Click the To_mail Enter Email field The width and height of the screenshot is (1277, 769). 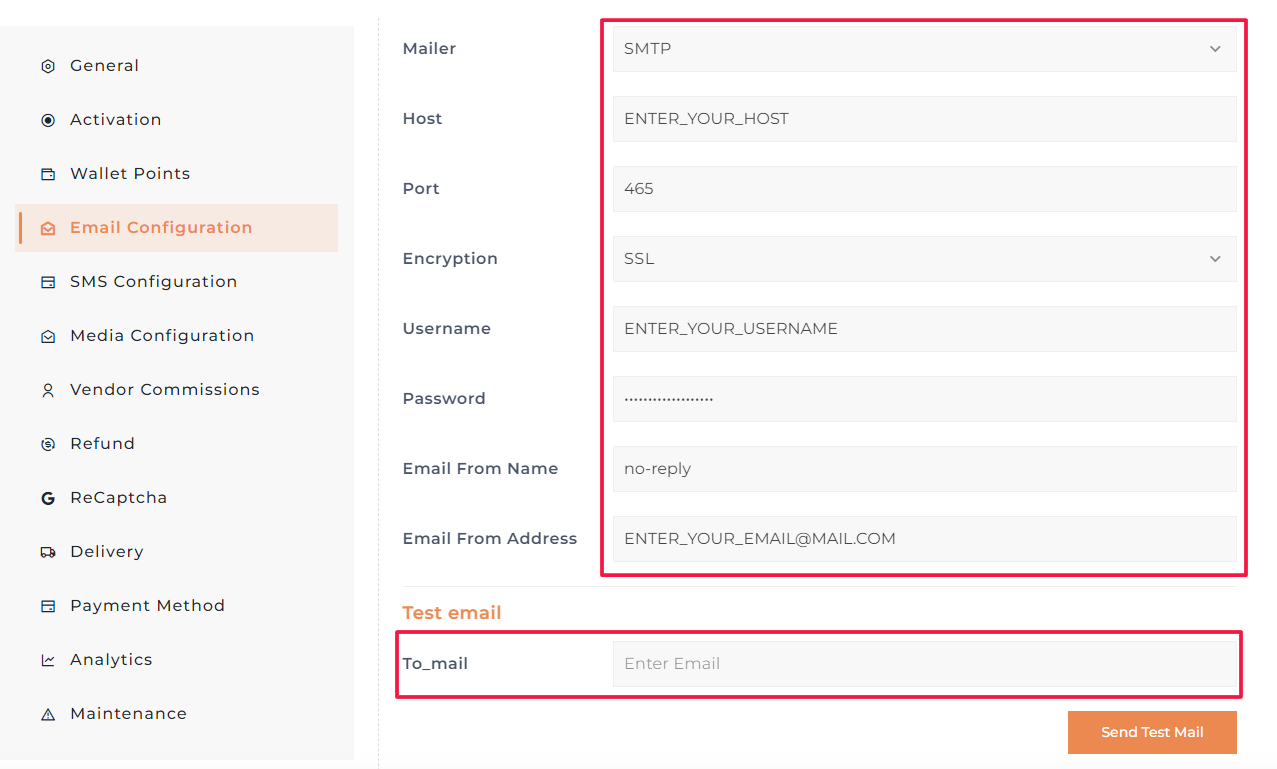click(924, 664)
